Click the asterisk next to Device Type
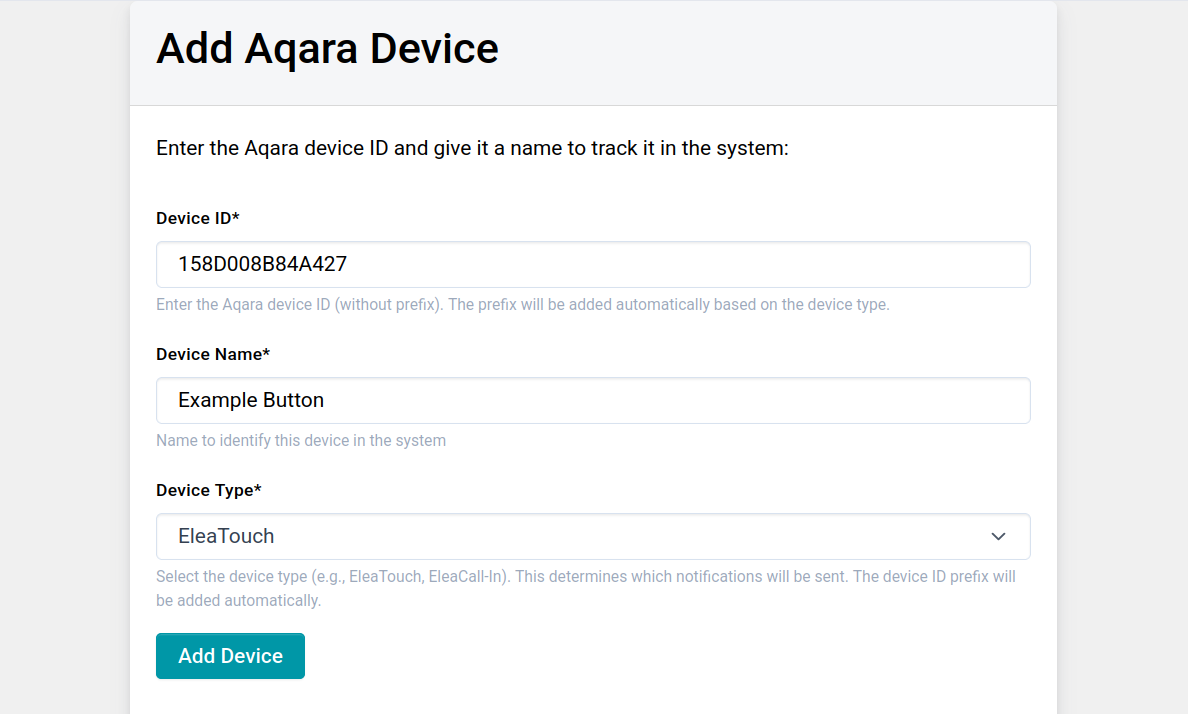Image resolution: width=1188 pixels, height=714 pixels. [258, 489]
